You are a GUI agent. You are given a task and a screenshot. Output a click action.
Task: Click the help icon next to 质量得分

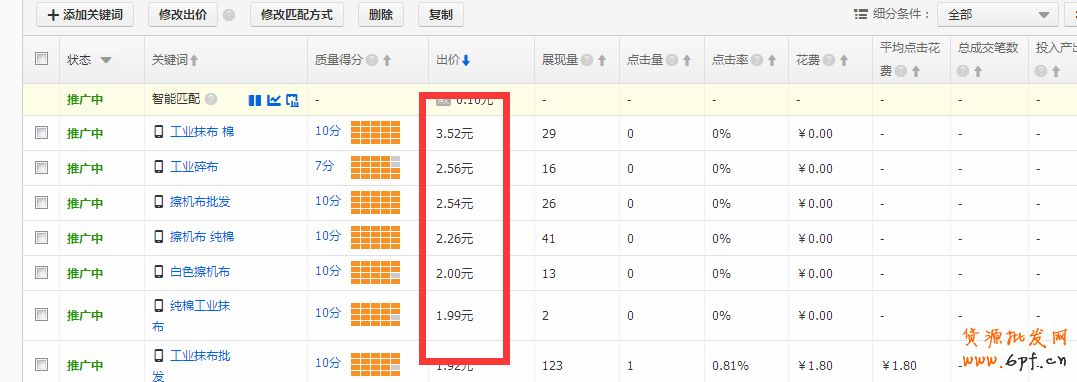372,60
